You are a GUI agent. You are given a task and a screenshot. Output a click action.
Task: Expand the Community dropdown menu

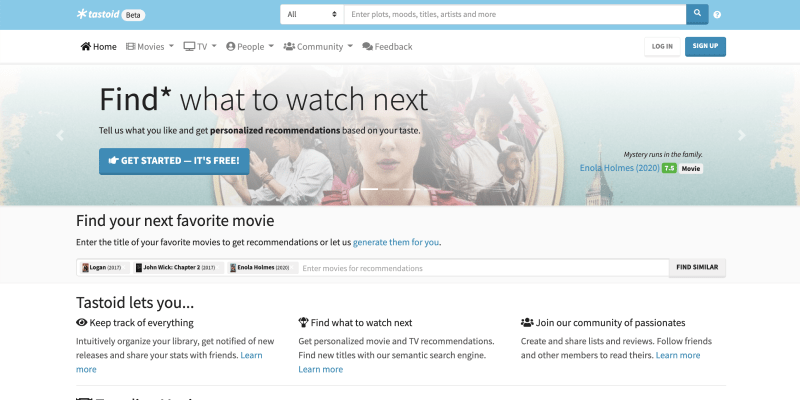click(x=318, y=46)
